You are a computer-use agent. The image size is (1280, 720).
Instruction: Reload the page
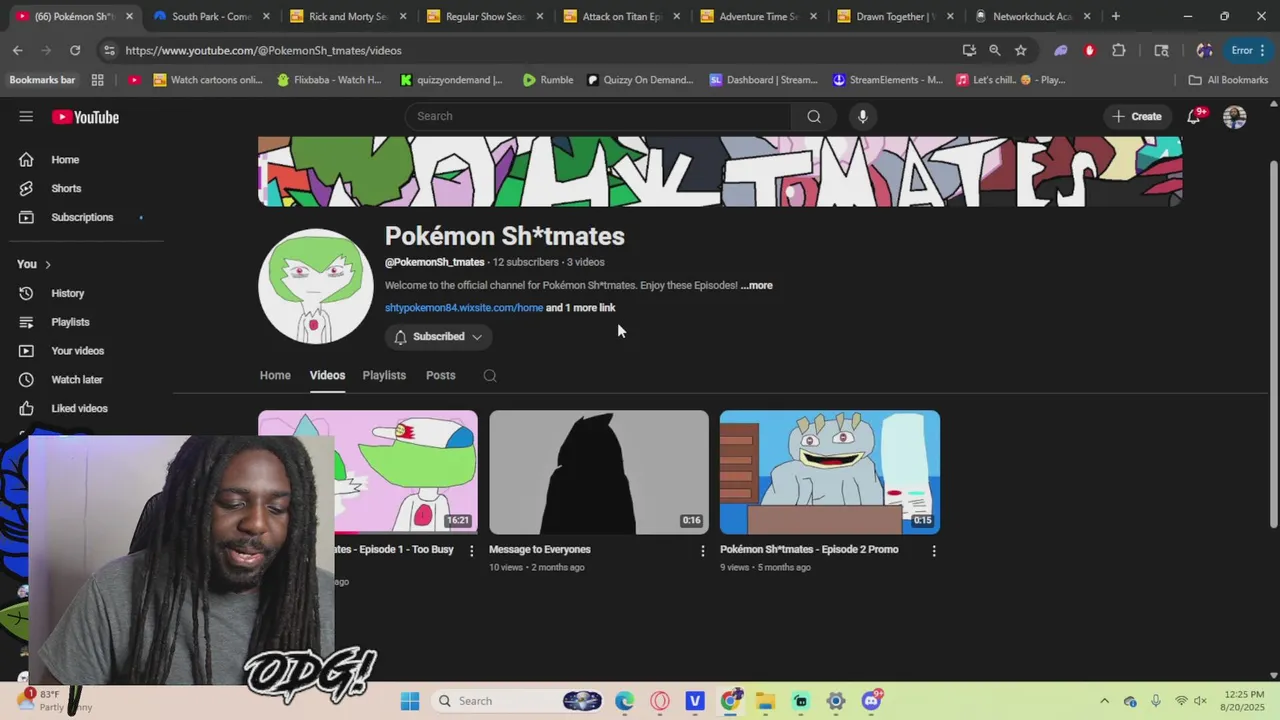pyautogui.click(x=75, y=50)
